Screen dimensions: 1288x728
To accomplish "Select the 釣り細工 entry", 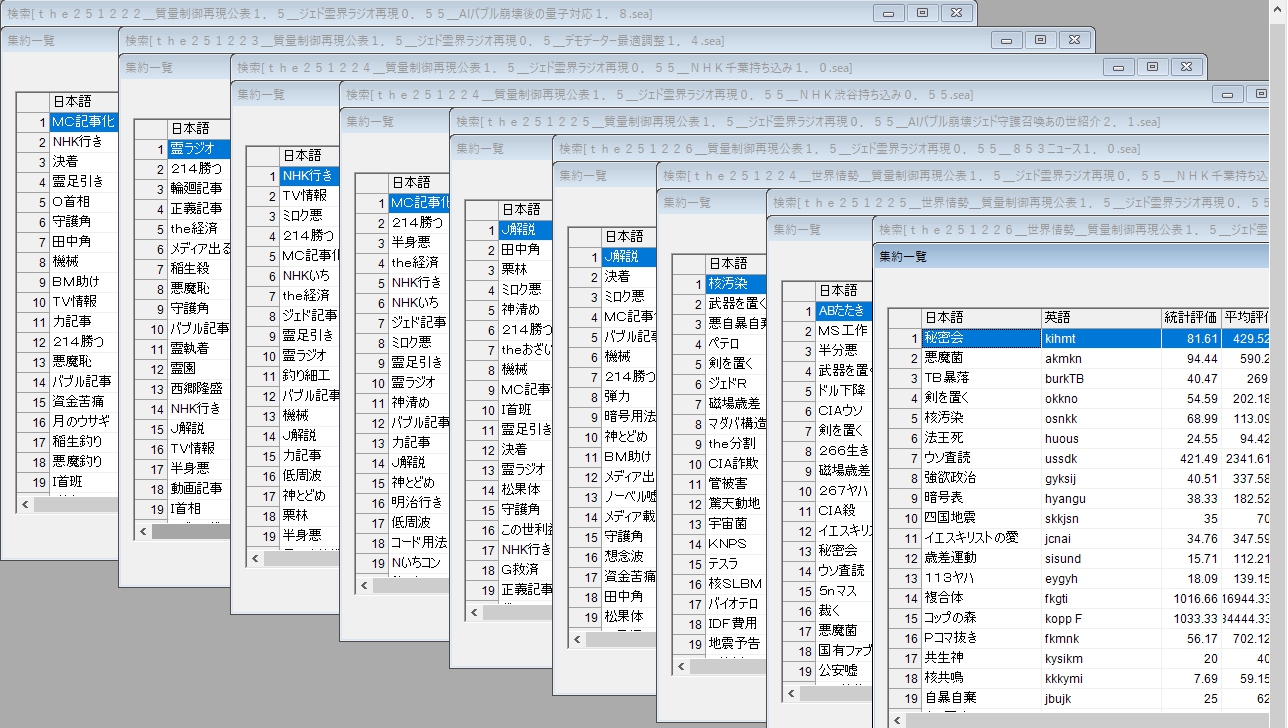I will (x=306, y=375).
